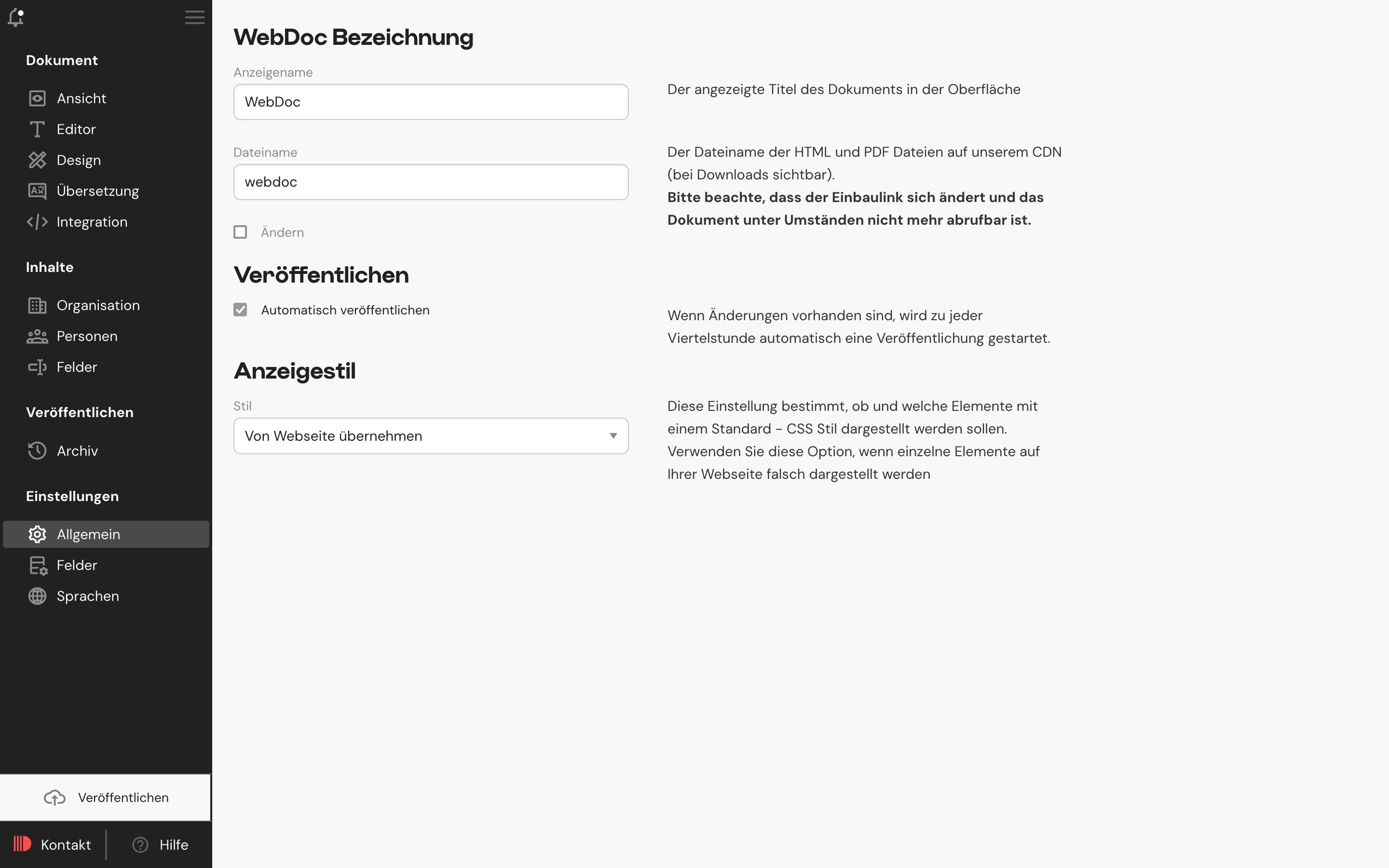
Task: Open the Übersetzung section
Action: pos(97,190)
